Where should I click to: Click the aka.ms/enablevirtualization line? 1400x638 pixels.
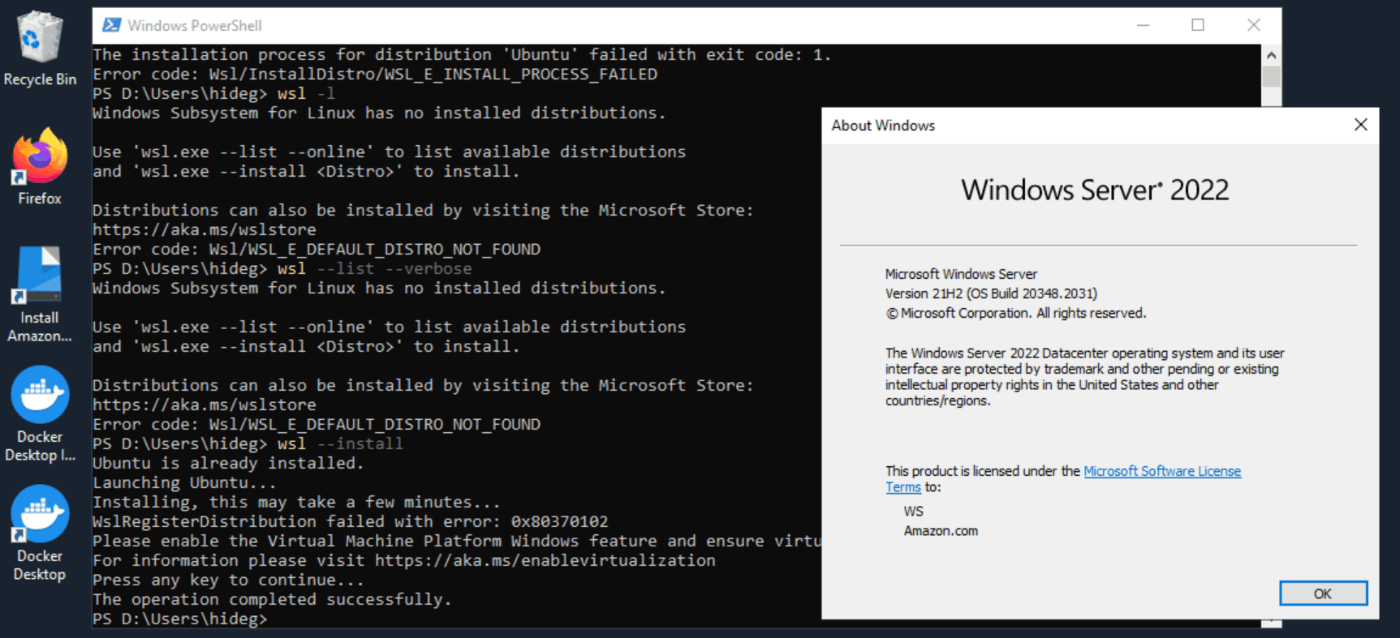pos(404,561)
